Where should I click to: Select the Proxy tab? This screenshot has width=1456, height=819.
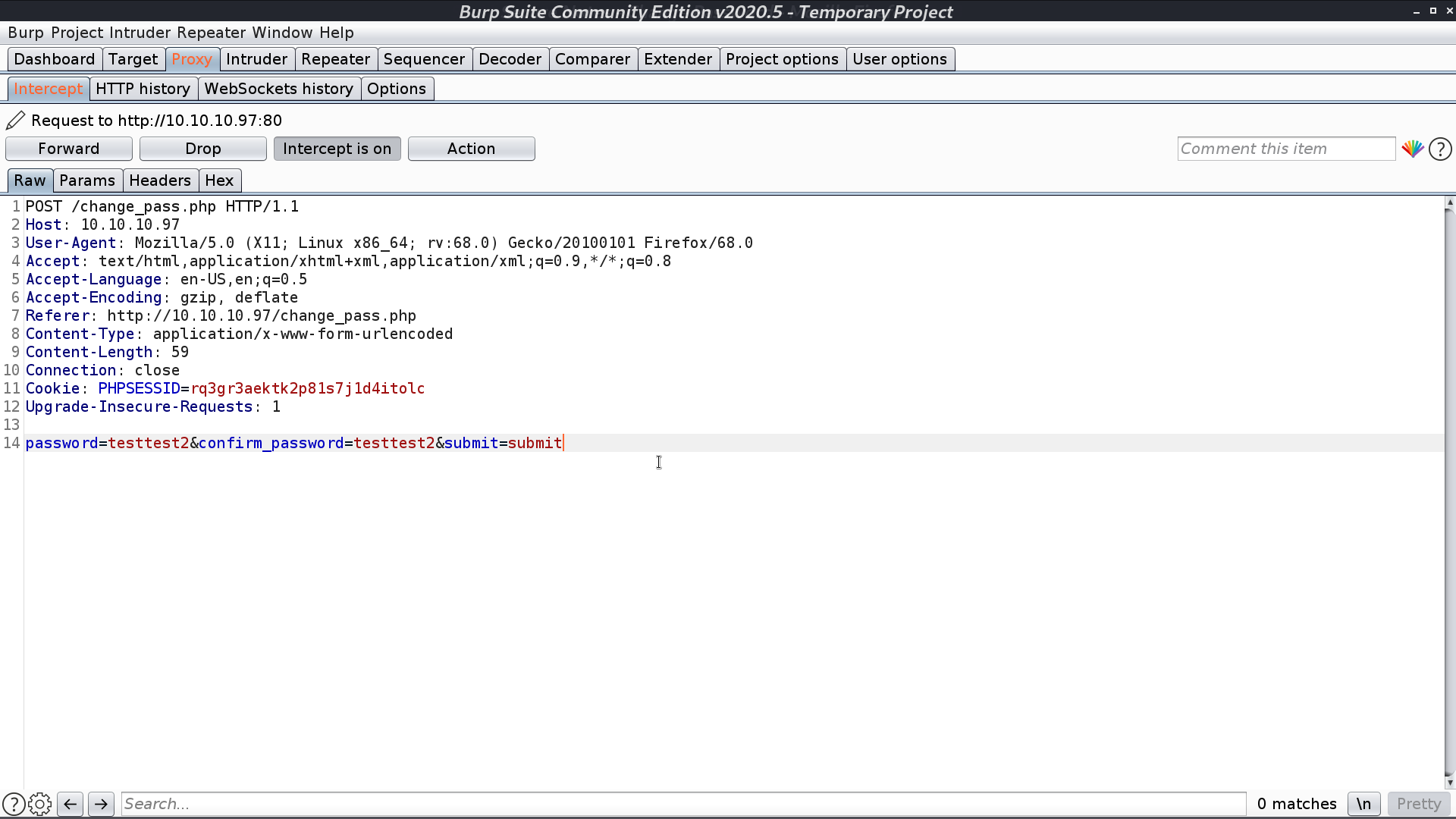click(x=192, y=59)
